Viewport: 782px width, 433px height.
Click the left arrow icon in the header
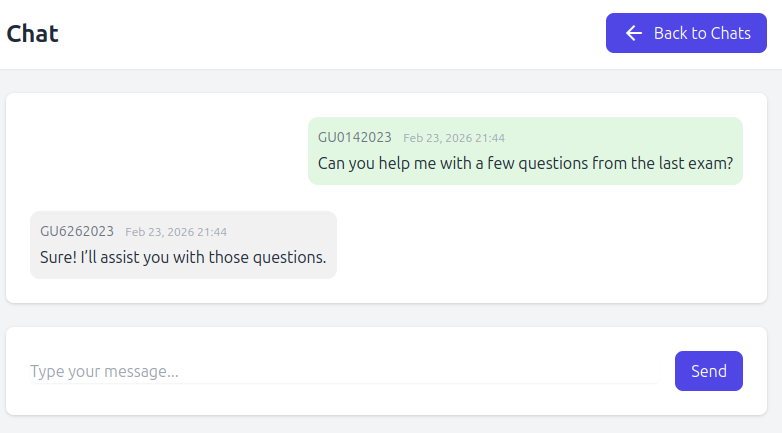click(633, 33)
